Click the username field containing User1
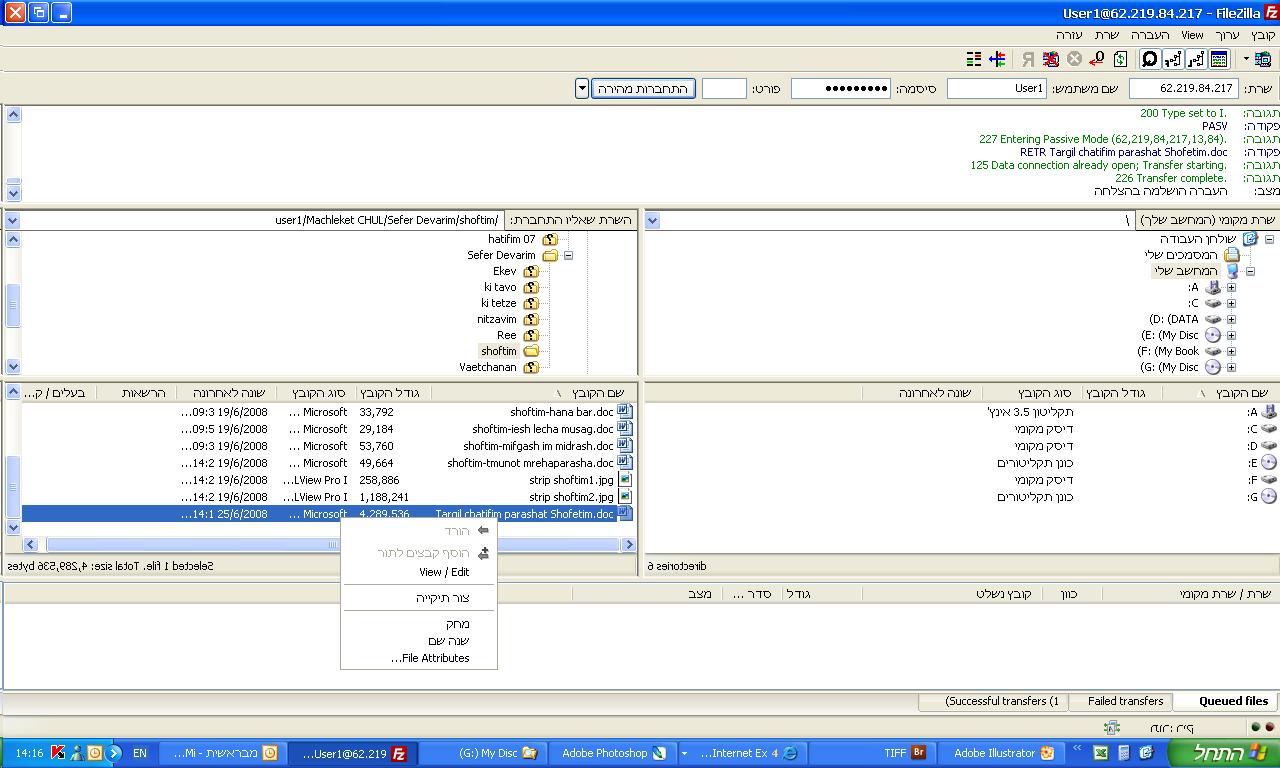This screenshot has height=768, width=1280. click(997, 89)
